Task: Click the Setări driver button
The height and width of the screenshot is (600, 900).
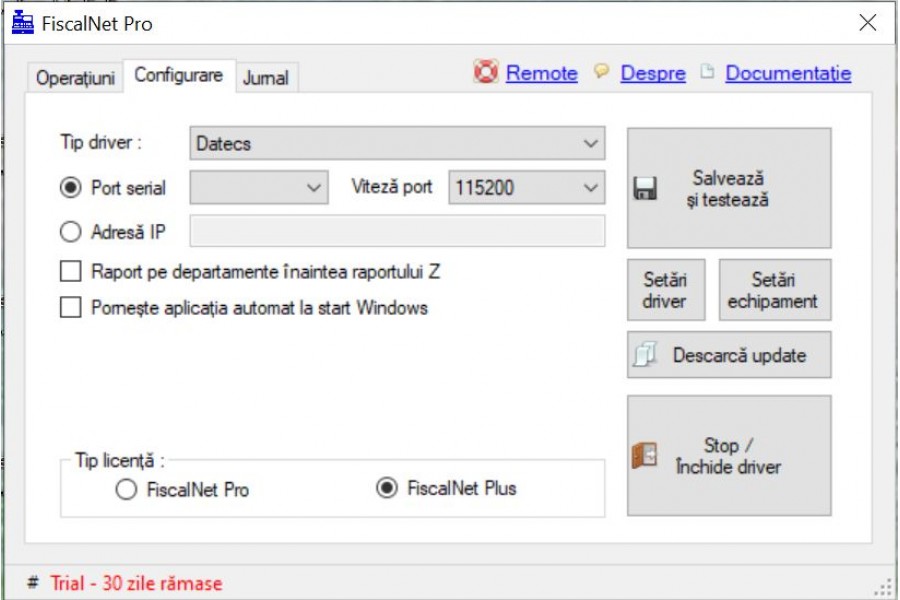Action: pos(666,290)
